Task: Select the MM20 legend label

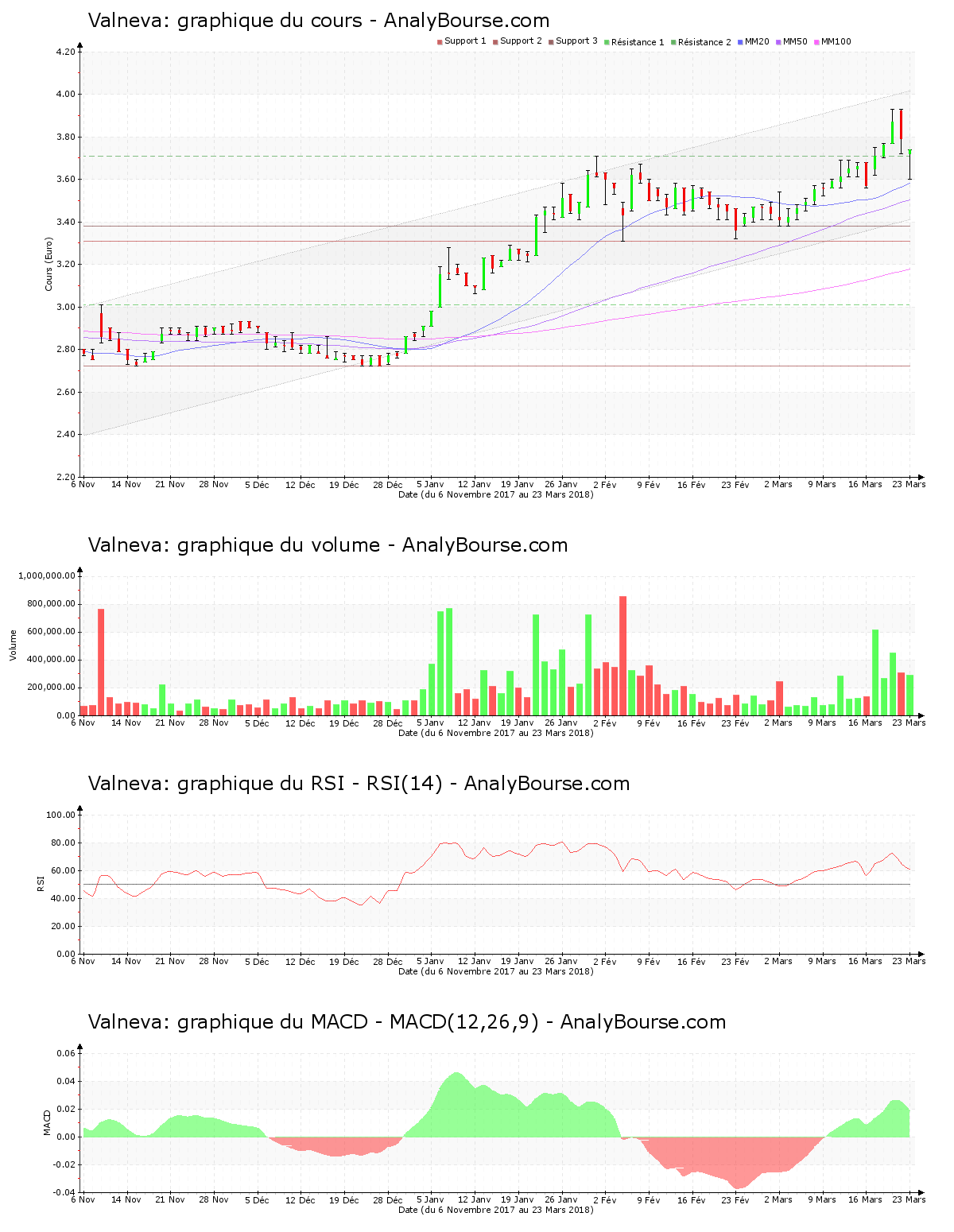Action: [x=757, y=41]
